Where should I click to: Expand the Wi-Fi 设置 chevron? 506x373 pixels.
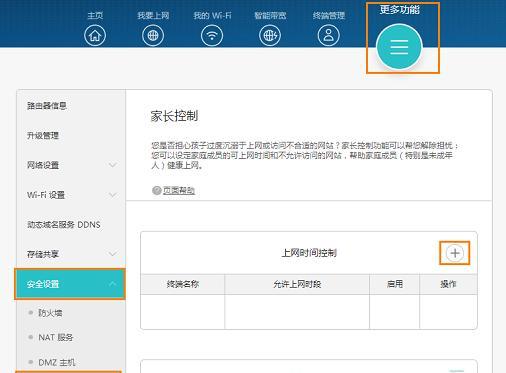(113, 195)
